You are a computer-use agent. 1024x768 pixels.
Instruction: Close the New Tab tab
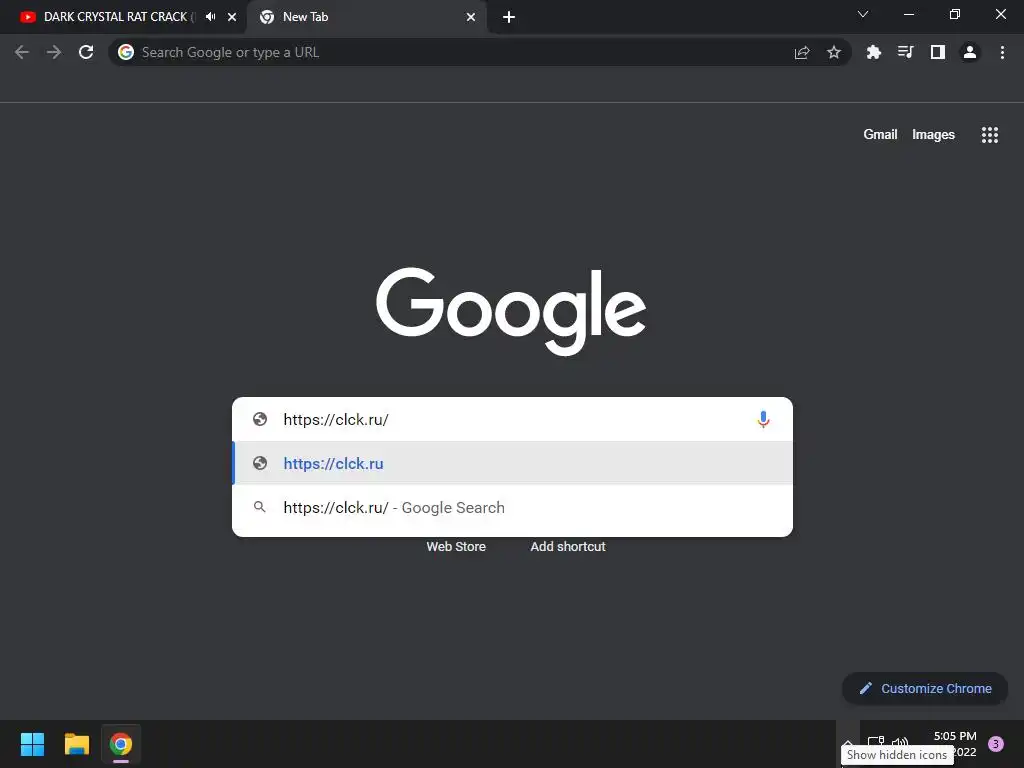471,17
